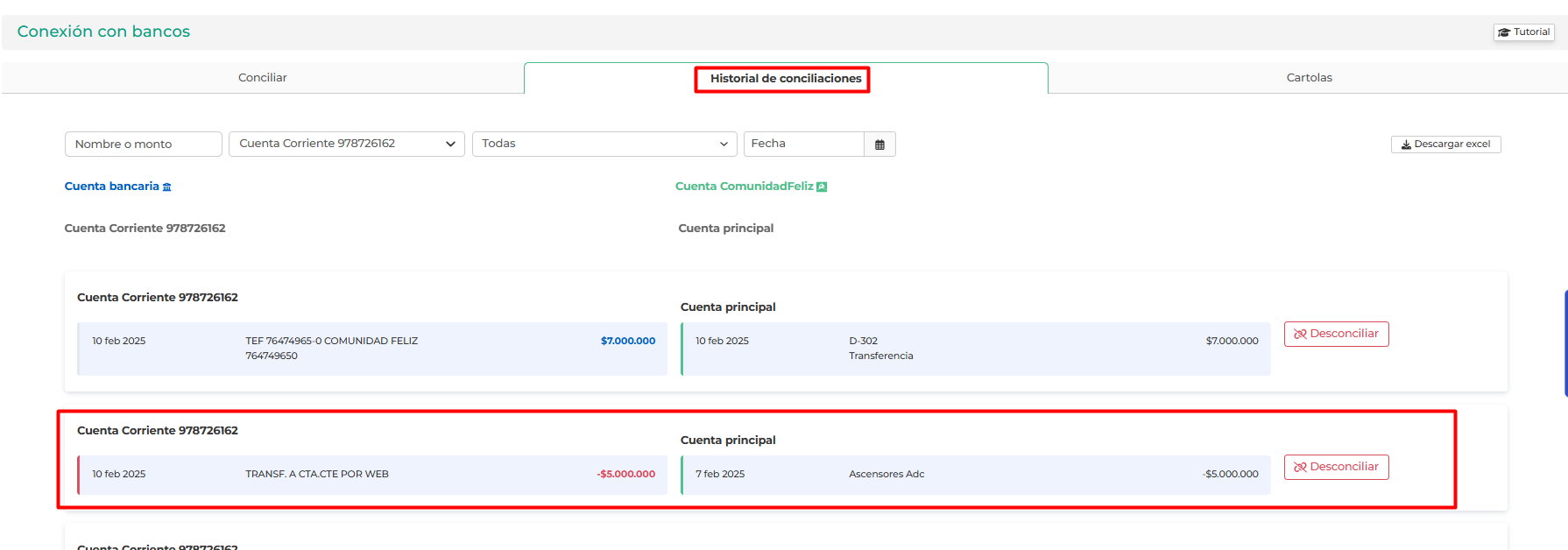Select the Historial de conciliaciones tab
Screen dimensions: 1568x550
point(785,79)
